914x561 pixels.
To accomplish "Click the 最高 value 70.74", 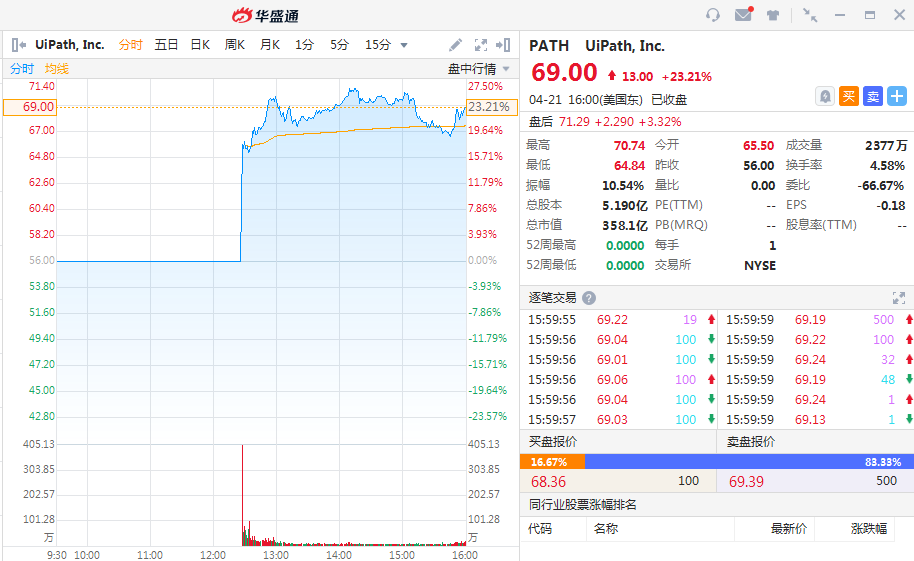I will coord(630,145).
